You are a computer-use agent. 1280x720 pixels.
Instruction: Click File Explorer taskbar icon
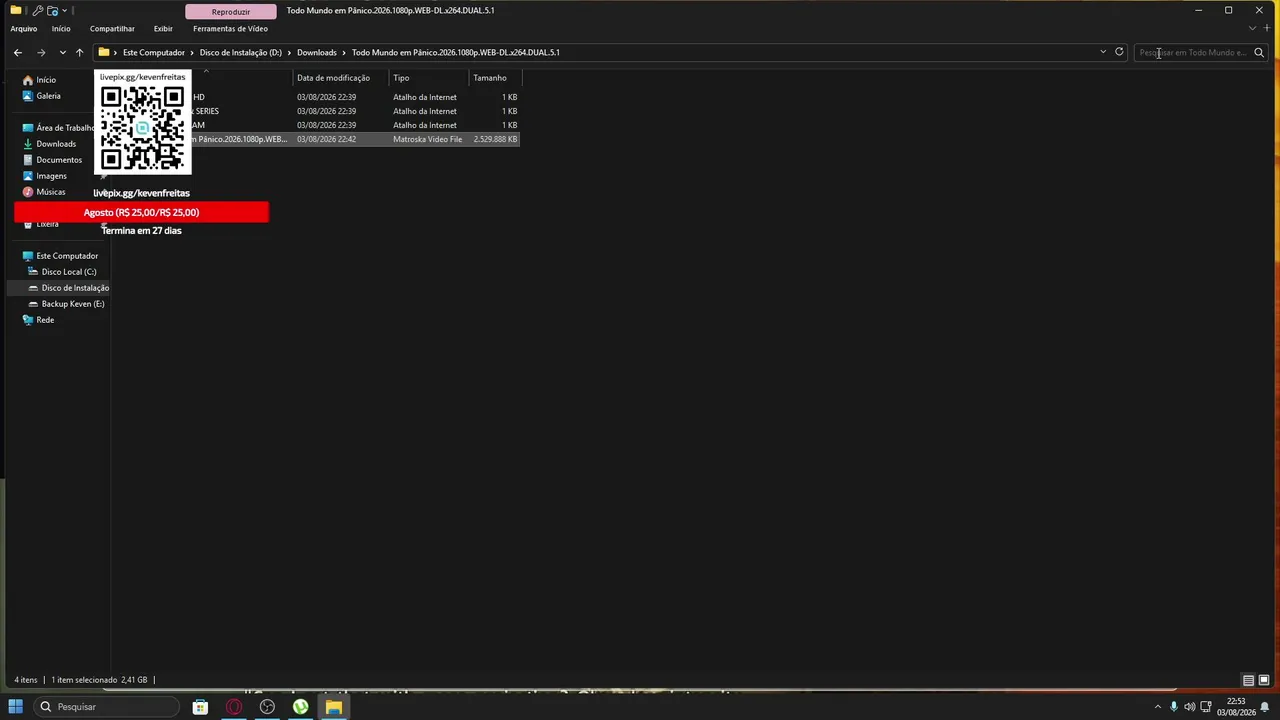point(334,707)
